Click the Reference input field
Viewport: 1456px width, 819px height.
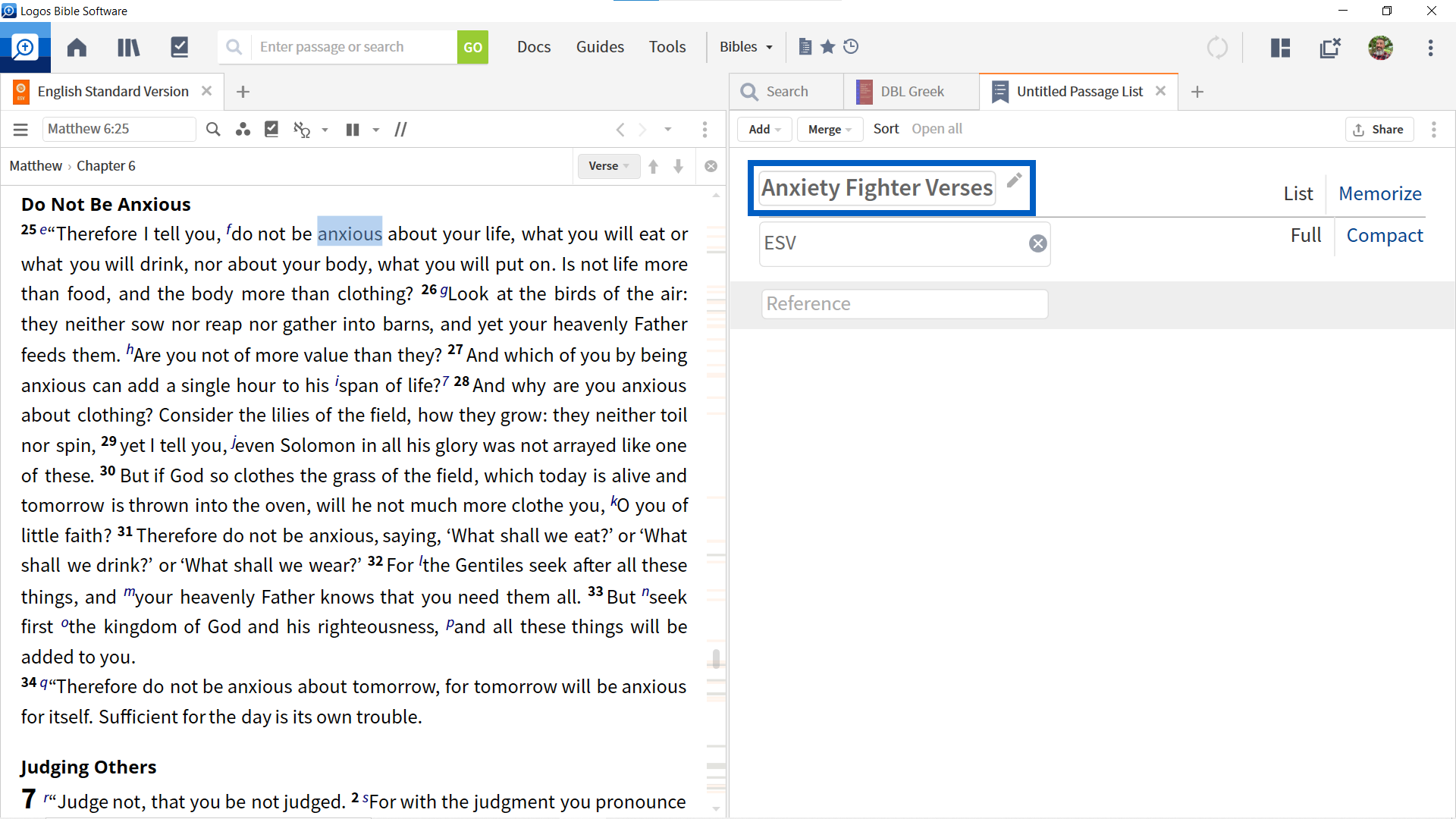(x=904, y=304)
